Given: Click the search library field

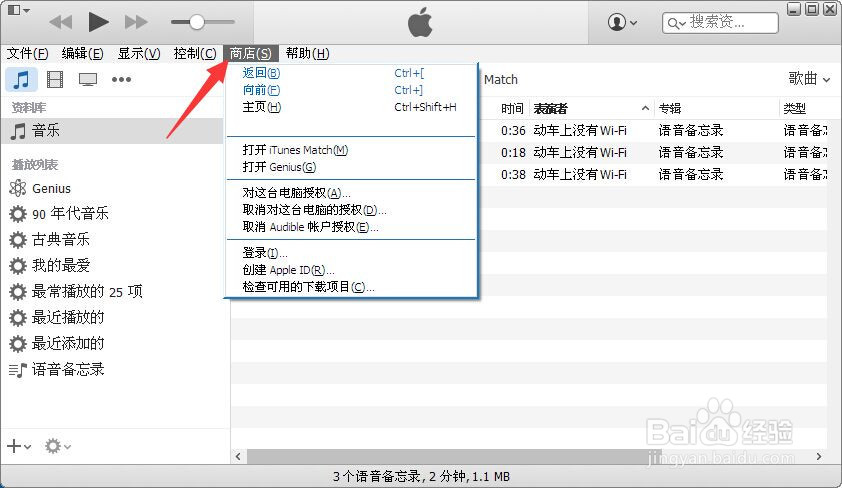Looking at the screenshot, I should click(x=720, y=23).
